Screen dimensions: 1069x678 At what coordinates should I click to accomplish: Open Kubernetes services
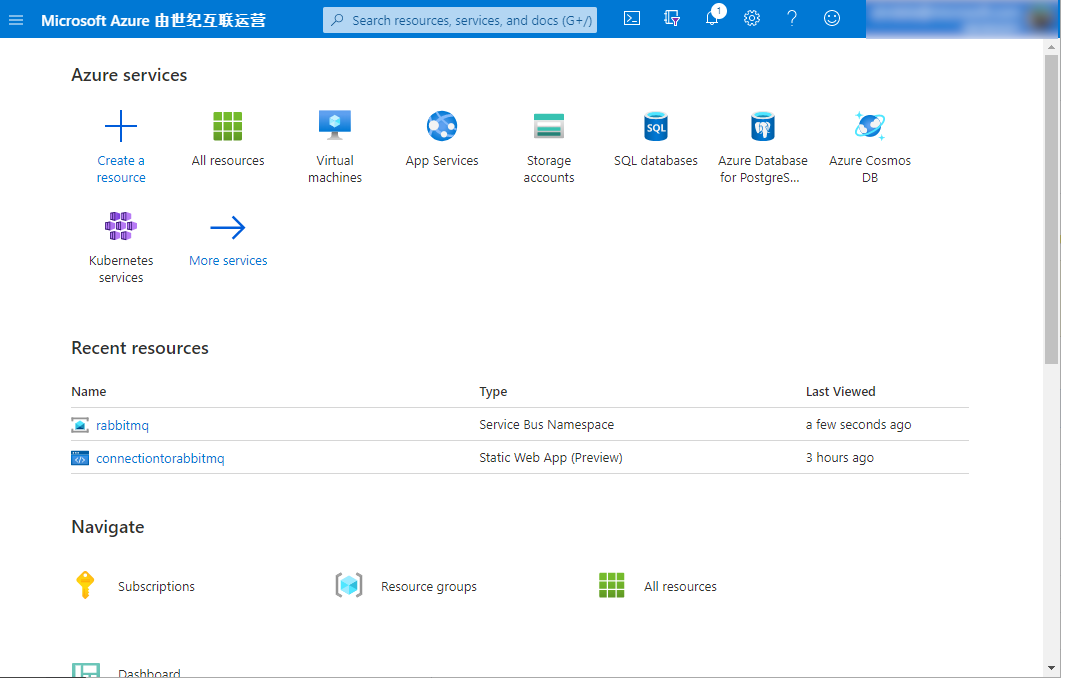[x=121, y=227]
